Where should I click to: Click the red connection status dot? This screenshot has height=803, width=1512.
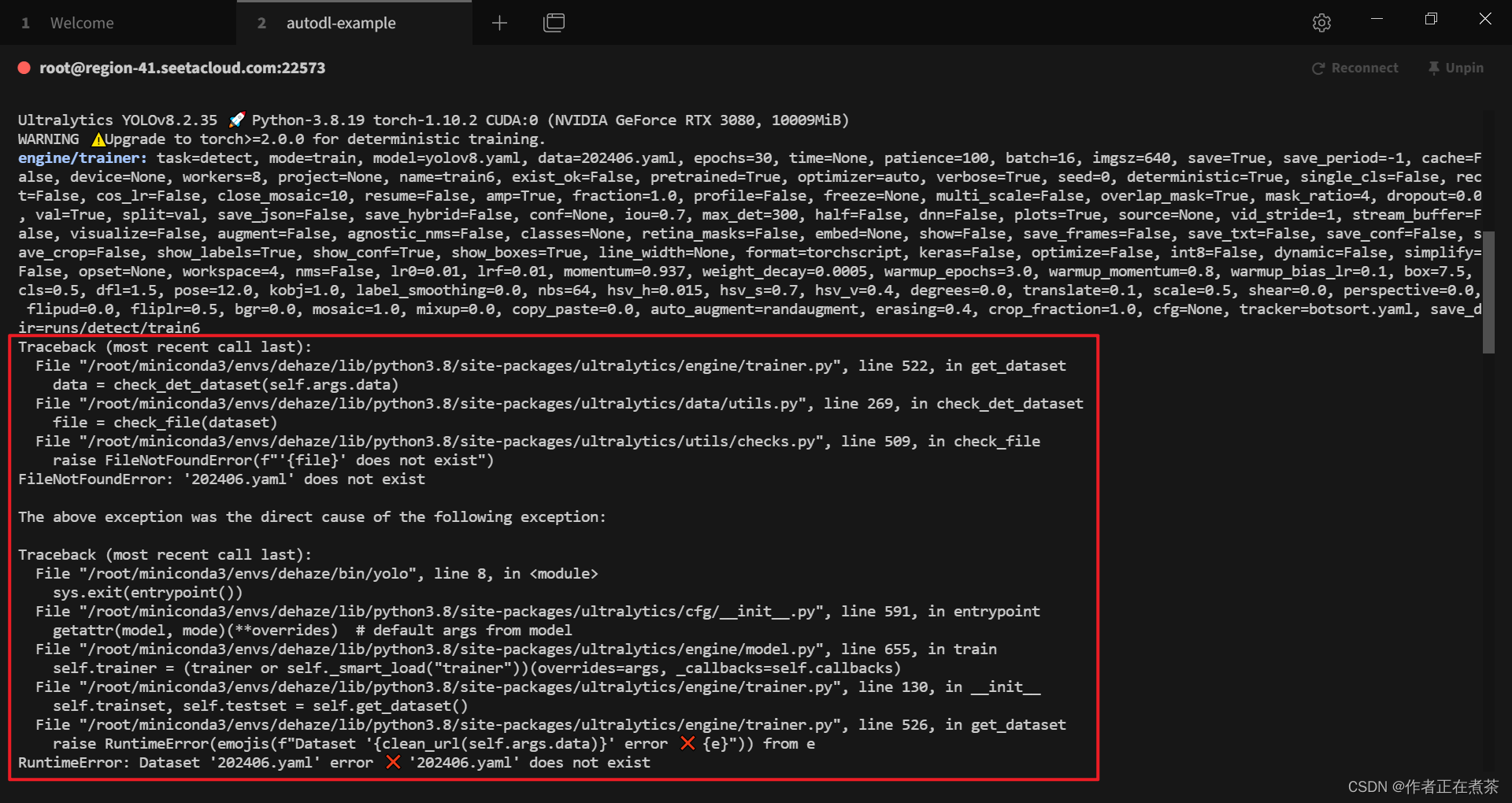click(x=24, y=68)
